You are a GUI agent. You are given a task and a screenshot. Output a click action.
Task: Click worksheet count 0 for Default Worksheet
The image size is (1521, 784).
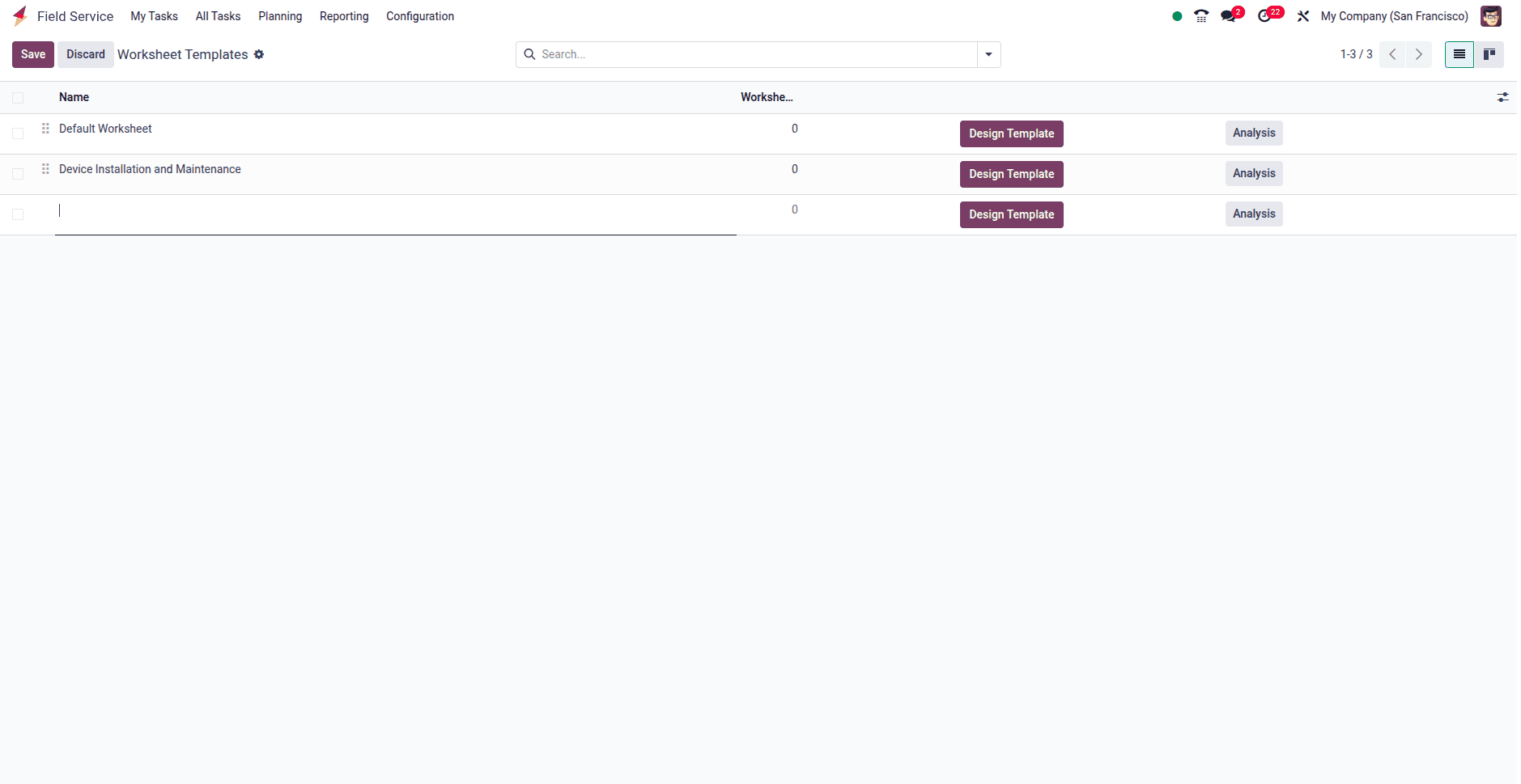pyautogui.click(x=795, y=129)
